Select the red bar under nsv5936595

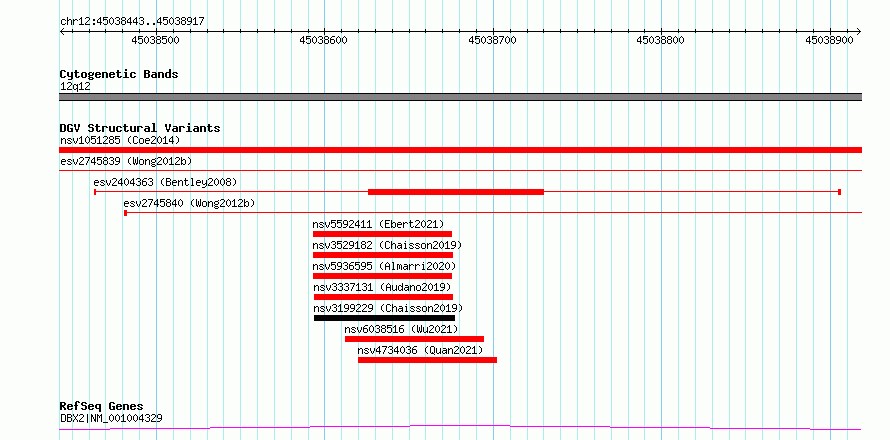click(383, 276)
